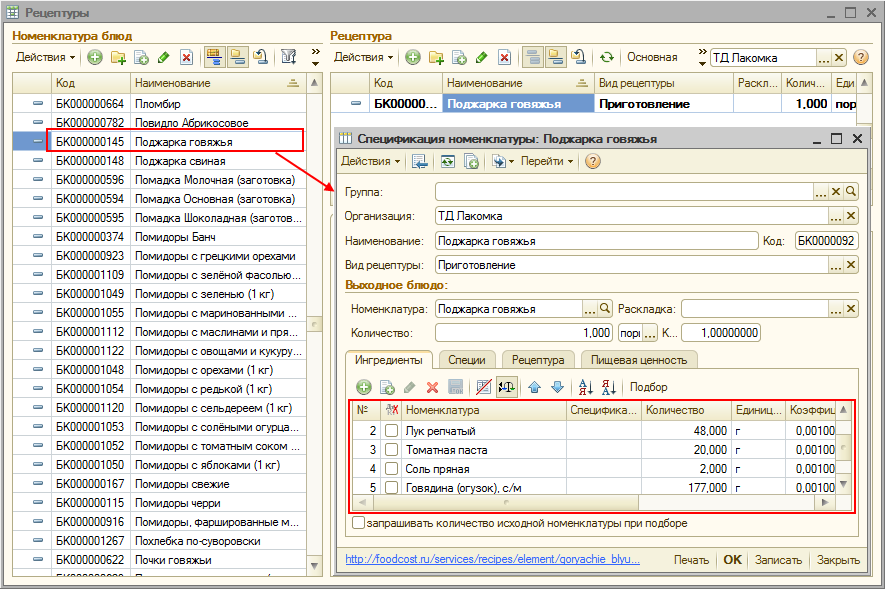The width and height of the screenshot is (885, 589).
Task: Click the filter icon in Номенклатура блюд toolbar
Action: 288,58
